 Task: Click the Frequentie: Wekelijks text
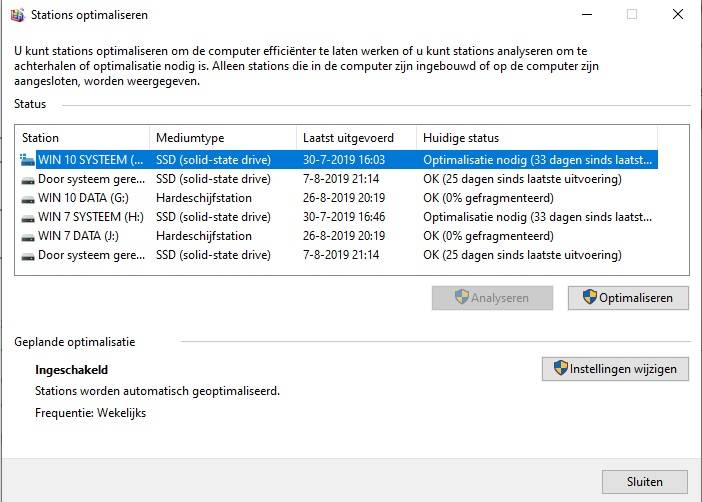click(90, 412)
